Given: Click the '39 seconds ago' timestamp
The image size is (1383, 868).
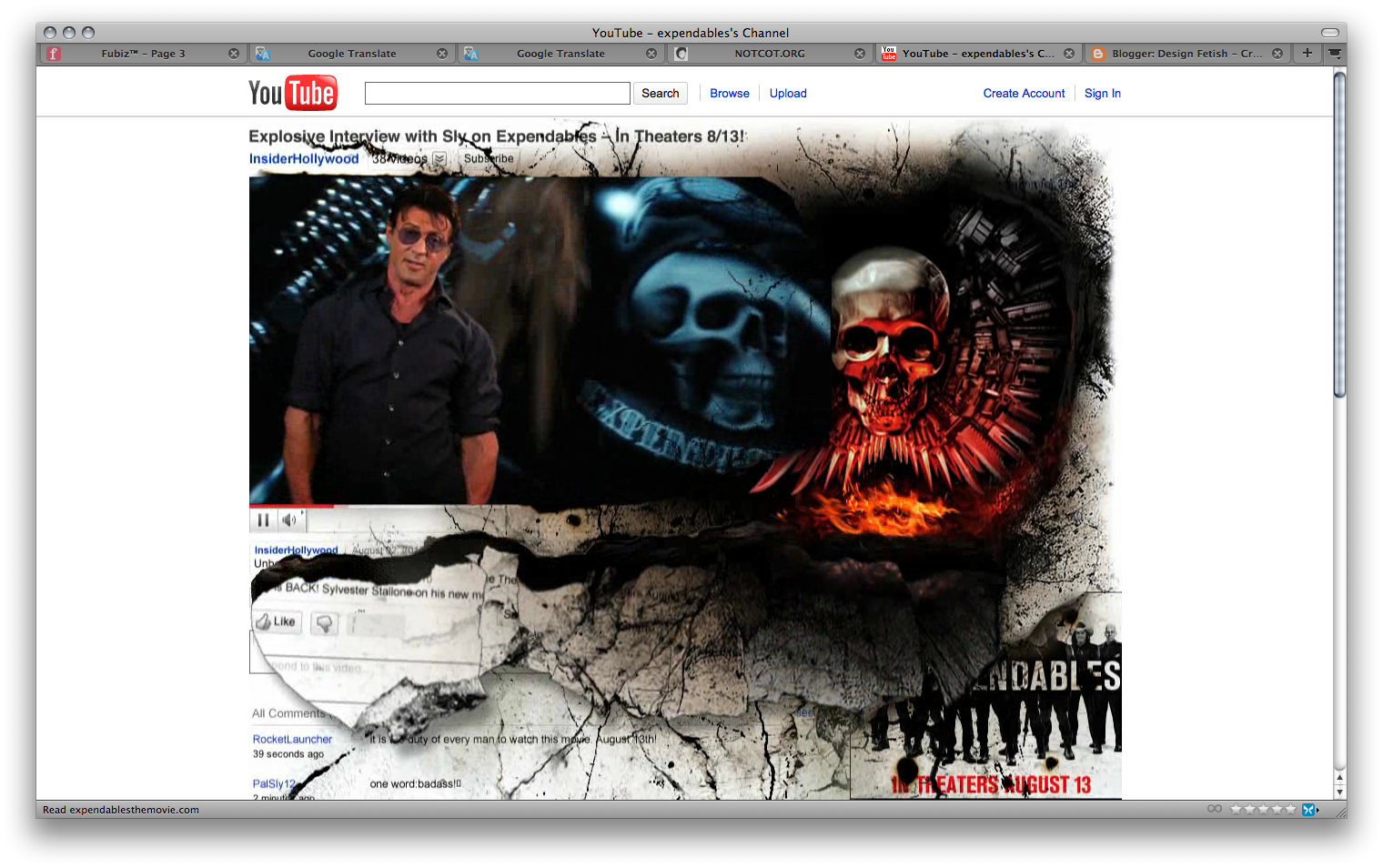Looking at the screenshot, I should pyautogui.click(x=288, y=754).
